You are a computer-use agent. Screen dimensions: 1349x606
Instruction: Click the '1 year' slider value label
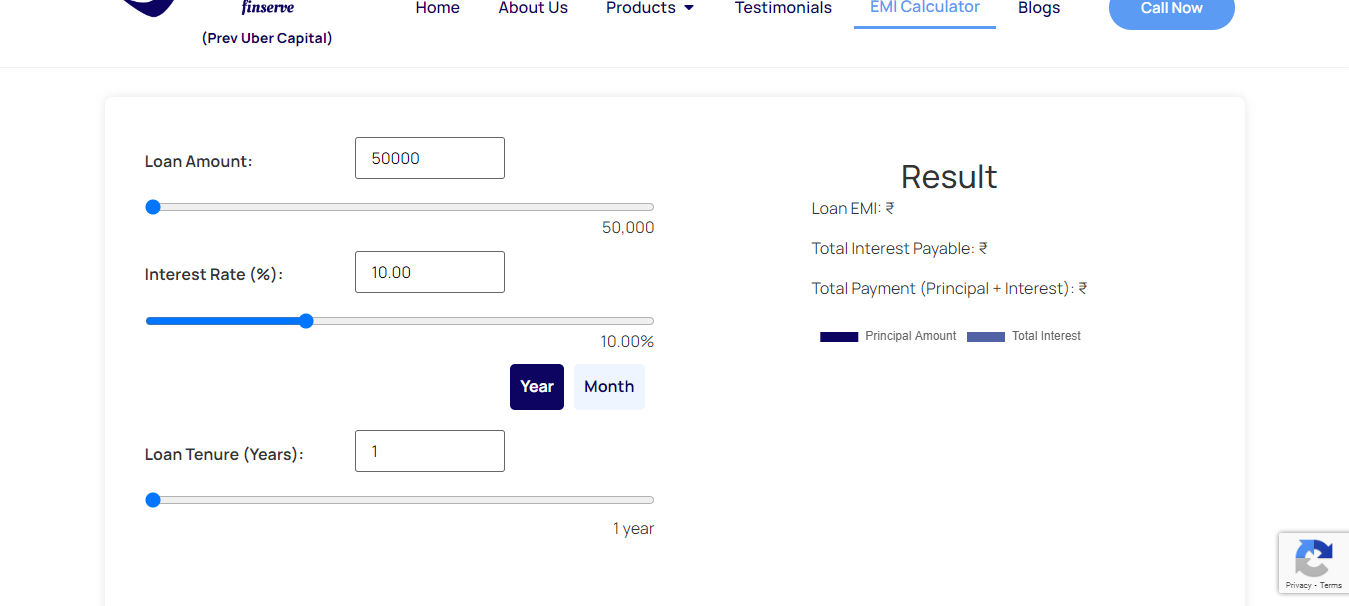633,529
